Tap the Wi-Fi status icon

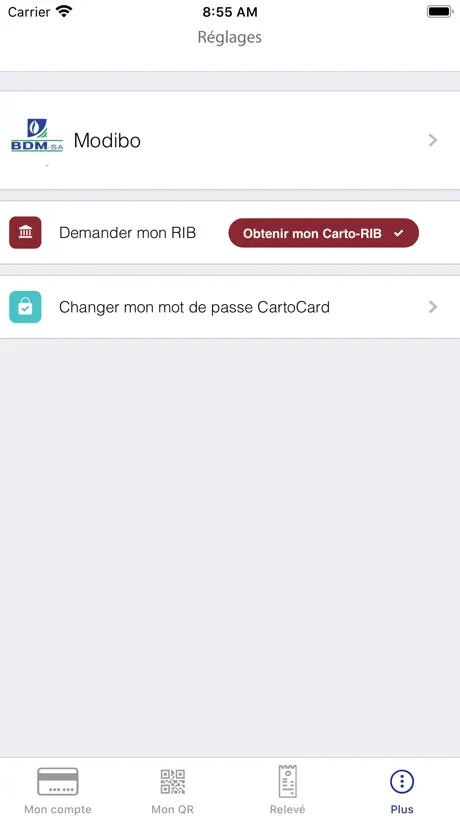coord(65,11)
